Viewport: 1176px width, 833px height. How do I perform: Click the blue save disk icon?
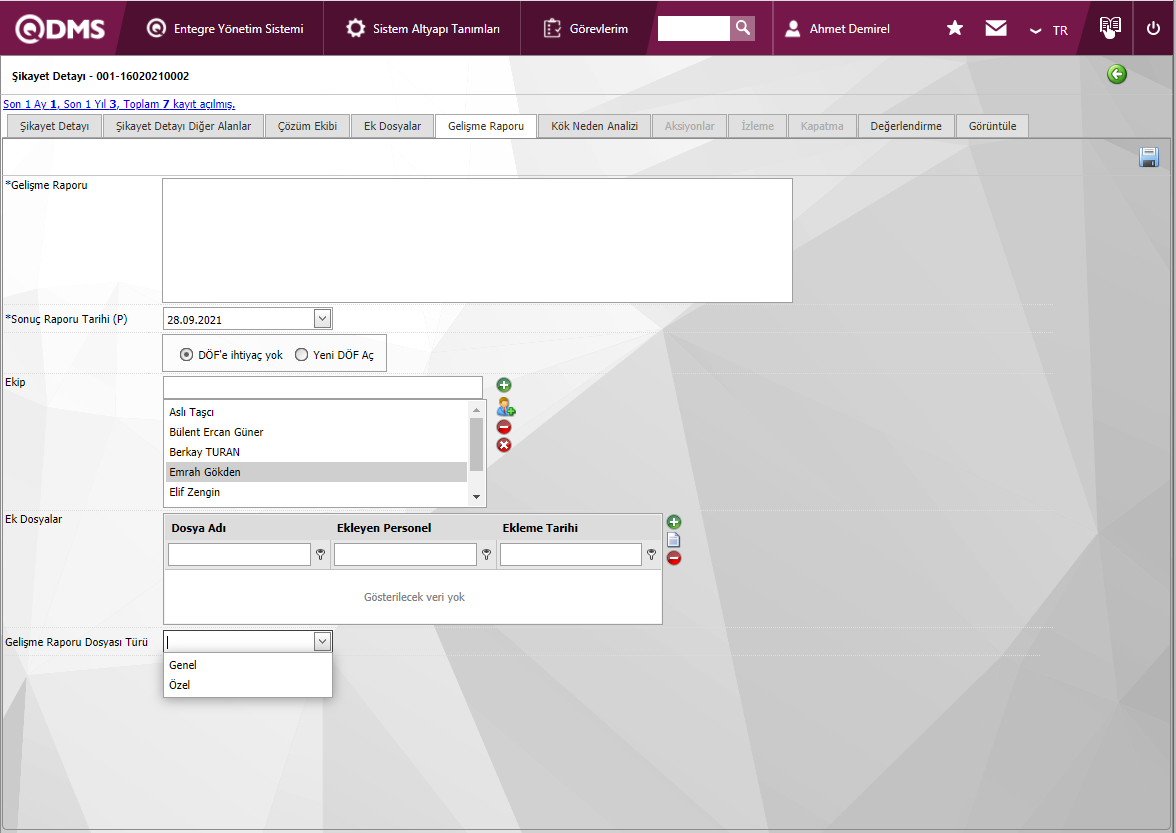tap(1149, 157)
